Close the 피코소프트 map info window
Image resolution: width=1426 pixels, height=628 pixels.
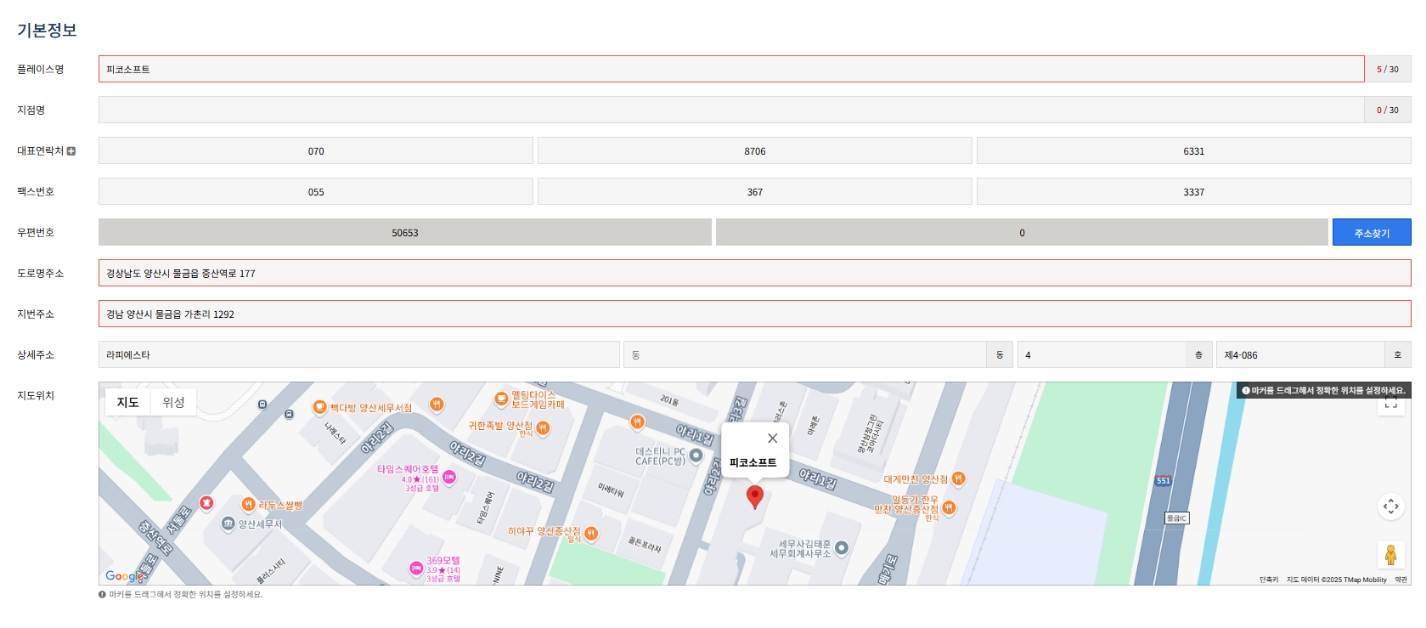coord(772,438)
